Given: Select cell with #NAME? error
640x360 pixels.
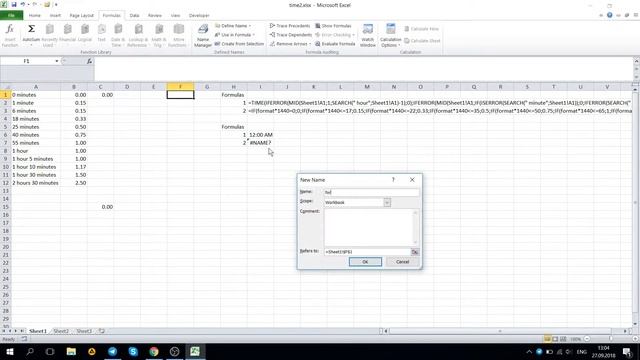Looking at the screenshot, I should [x=260, y=143].
